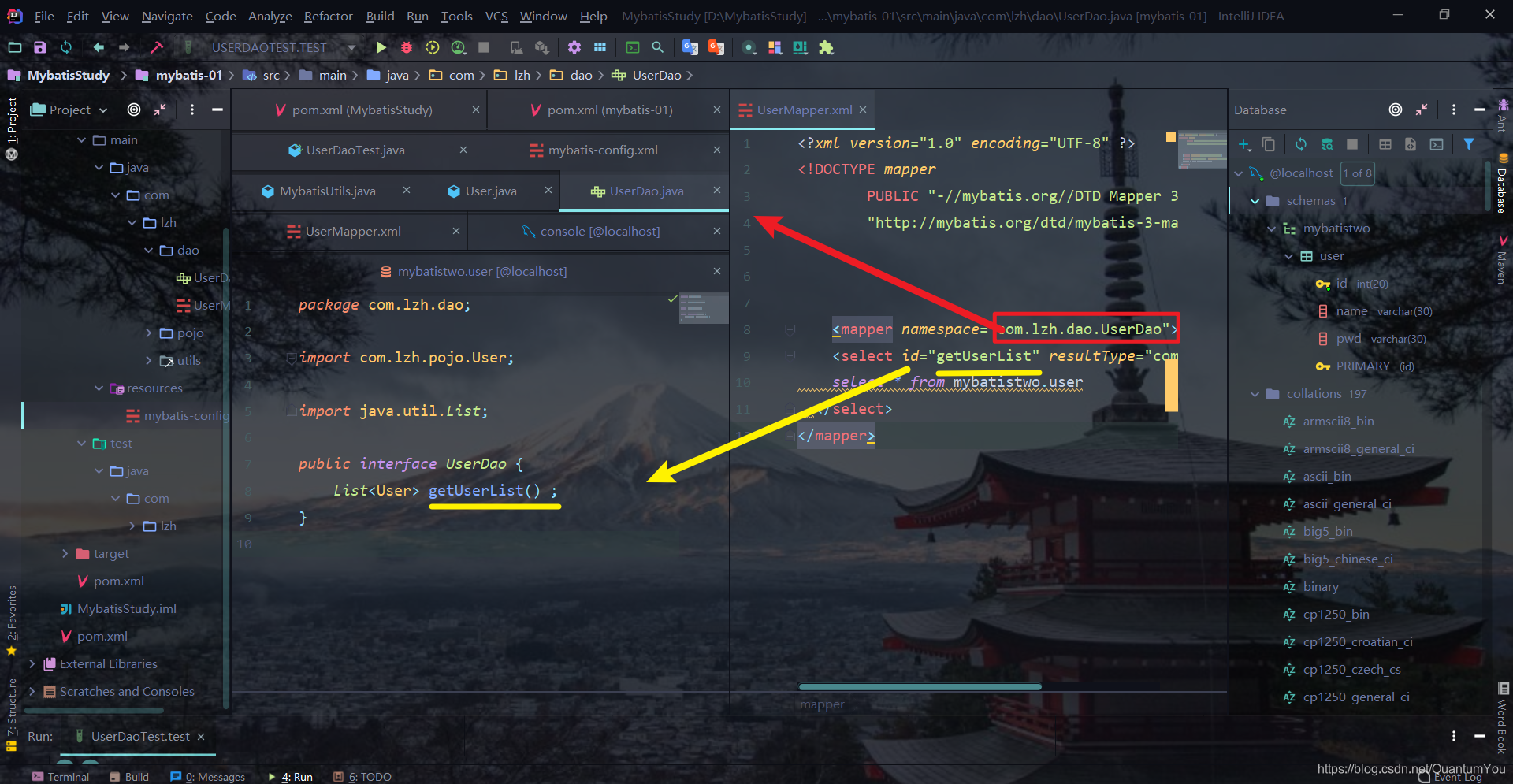Viewport: 1513px width, 784px height.
Task: Hide the Database tool window
Action: [1480, 110]
